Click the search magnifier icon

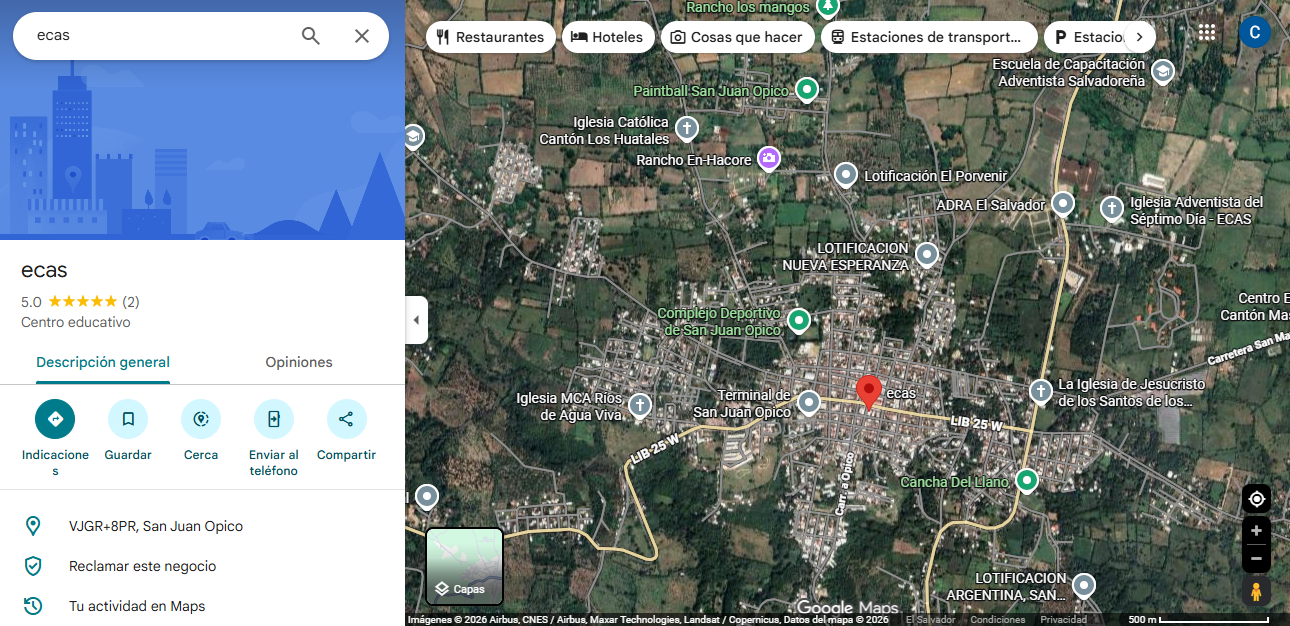pyautogui.click(x=311, y=36)
